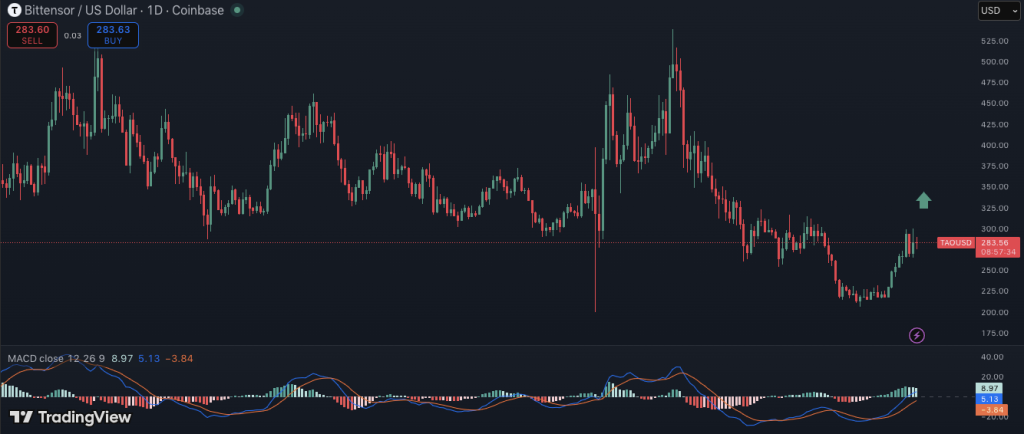
Task: Click the 40.00 MACD axis label
Action: 992,357
